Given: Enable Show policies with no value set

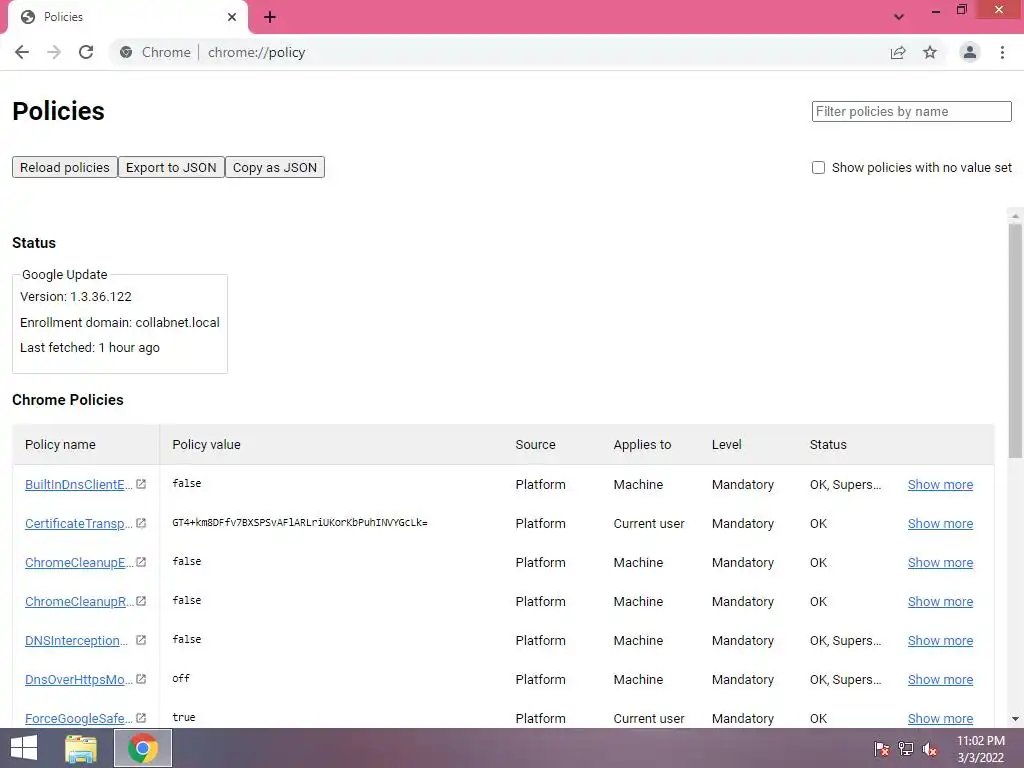Looking at the screenshot, I should [x=818, y=167].
